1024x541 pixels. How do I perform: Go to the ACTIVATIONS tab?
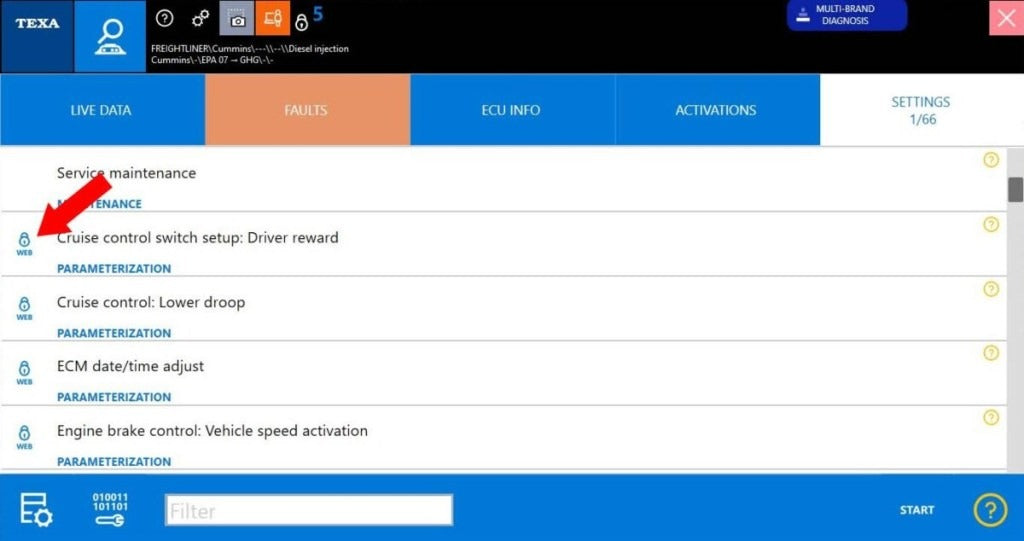(716, 110)
